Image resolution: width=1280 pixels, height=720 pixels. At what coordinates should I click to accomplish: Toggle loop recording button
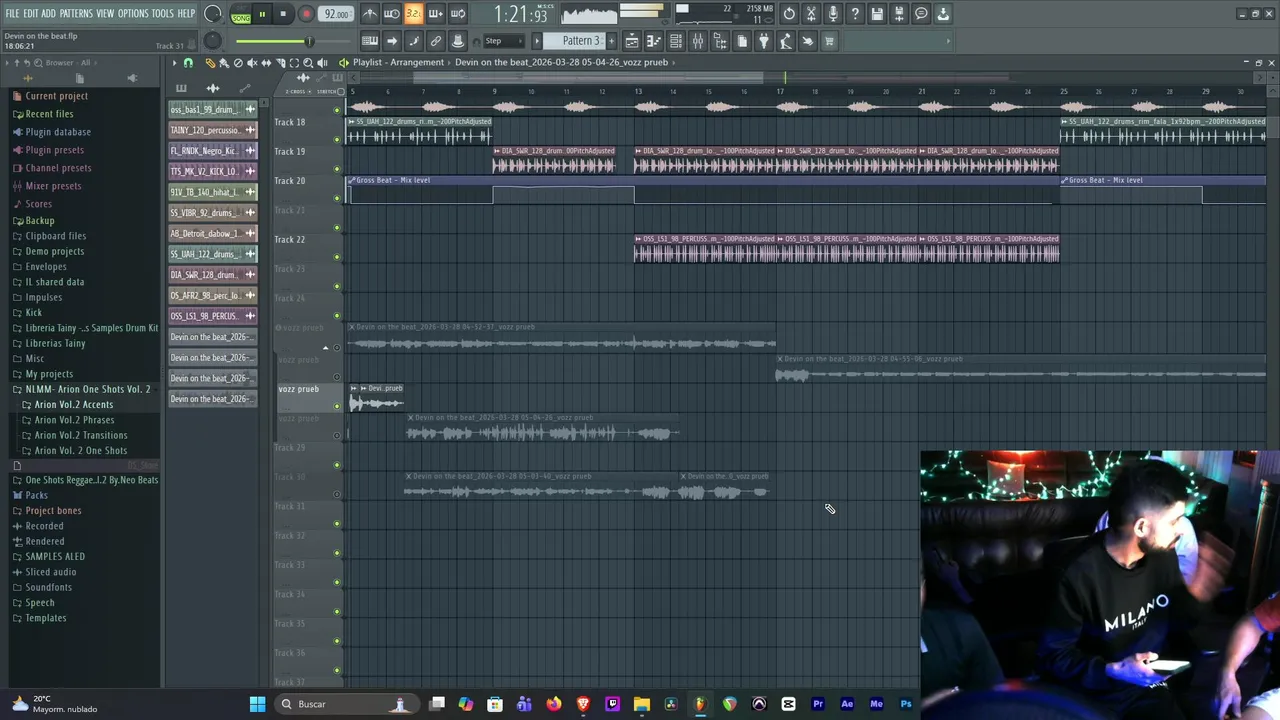click(x=457, y=14)
